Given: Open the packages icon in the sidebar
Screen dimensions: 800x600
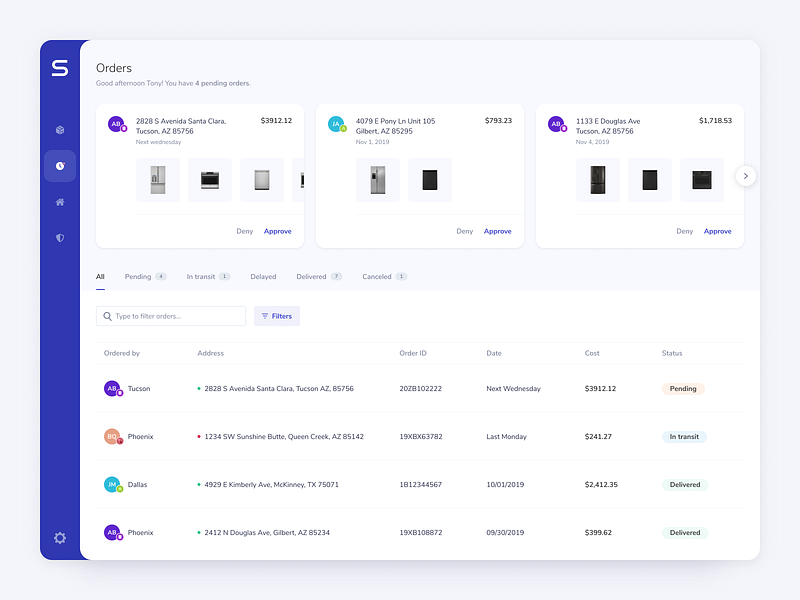Looking at the screenshot, I should (60, 129).
